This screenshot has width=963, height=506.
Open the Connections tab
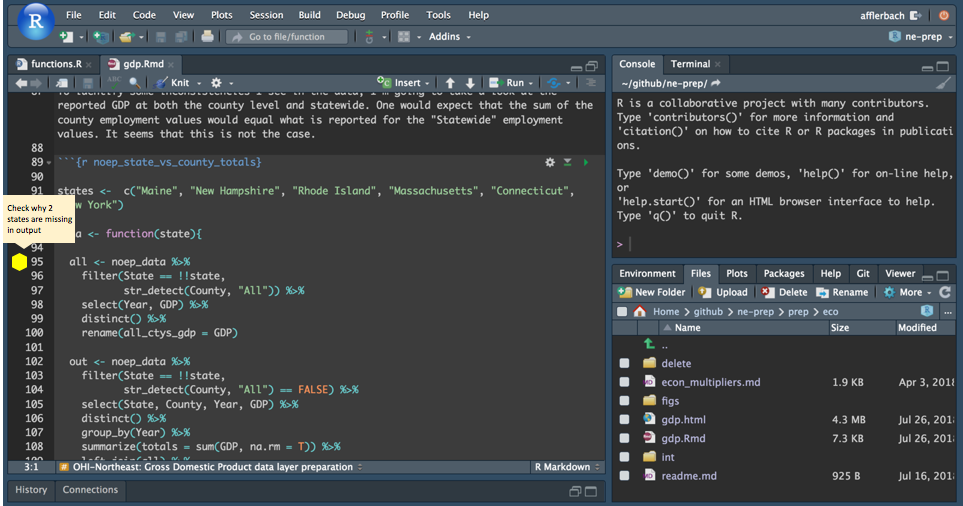point(90,489)
